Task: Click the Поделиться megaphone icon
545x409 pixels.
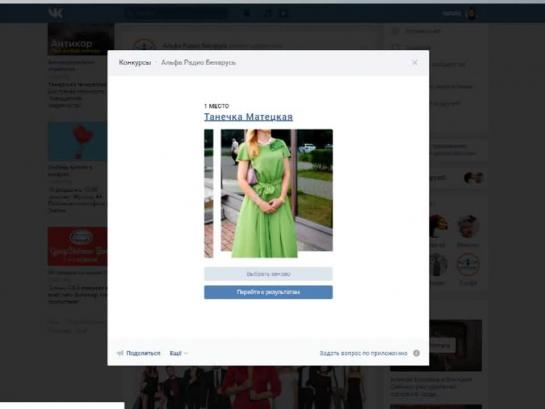Action: pos(120,353)
